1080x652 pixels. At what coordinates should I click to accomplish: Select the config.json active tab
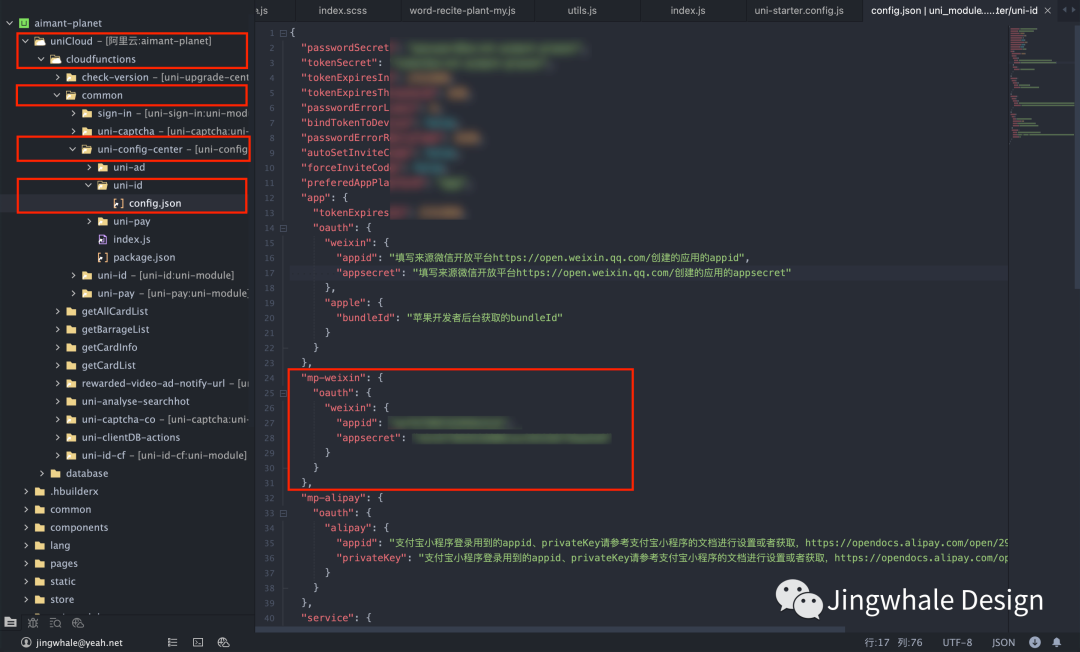(954, 10)
